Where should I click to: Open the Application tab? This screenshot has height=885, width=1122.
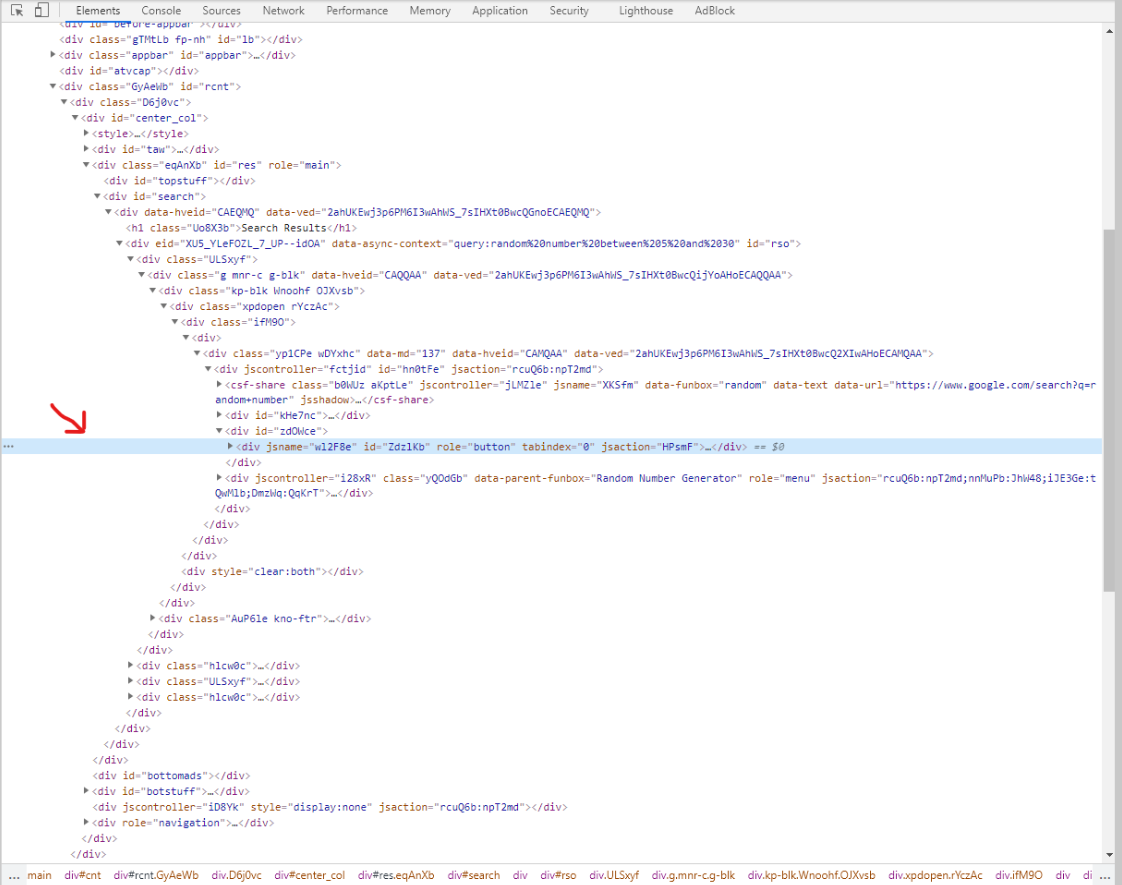(x=499, y=11)
